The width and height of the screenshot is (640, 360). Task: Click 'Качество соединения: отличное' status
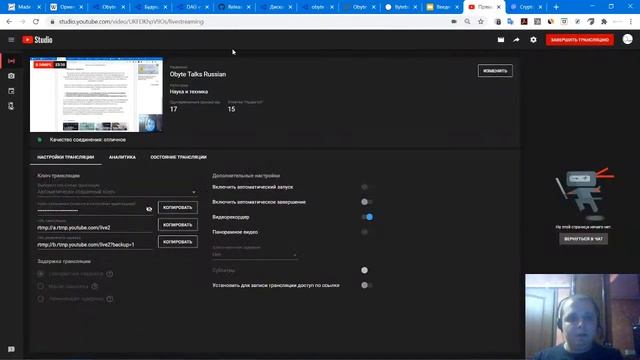pos(88,140)
